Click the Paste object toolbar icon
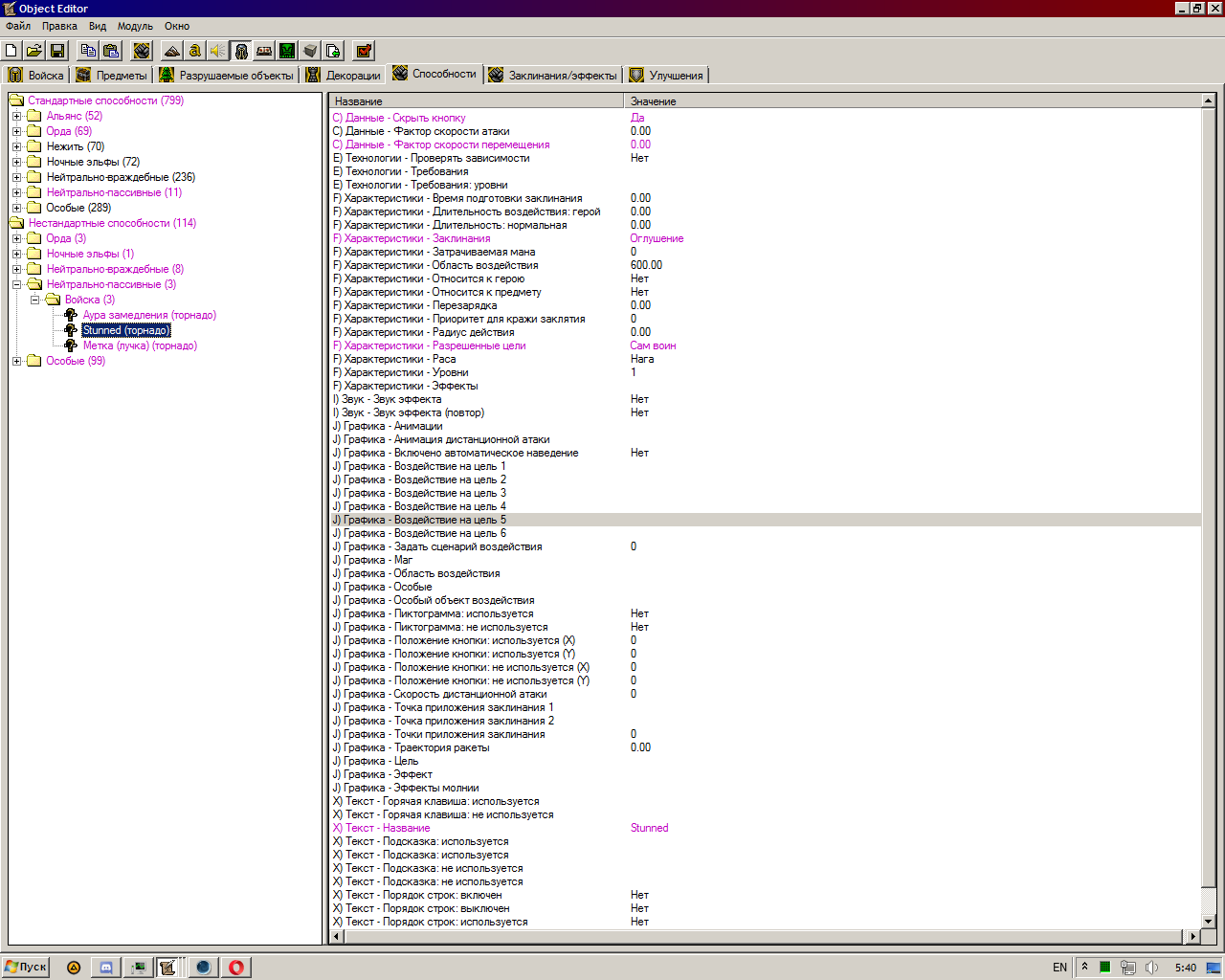Viewport: 1225px width, 980px height. (x=111, y=51)
